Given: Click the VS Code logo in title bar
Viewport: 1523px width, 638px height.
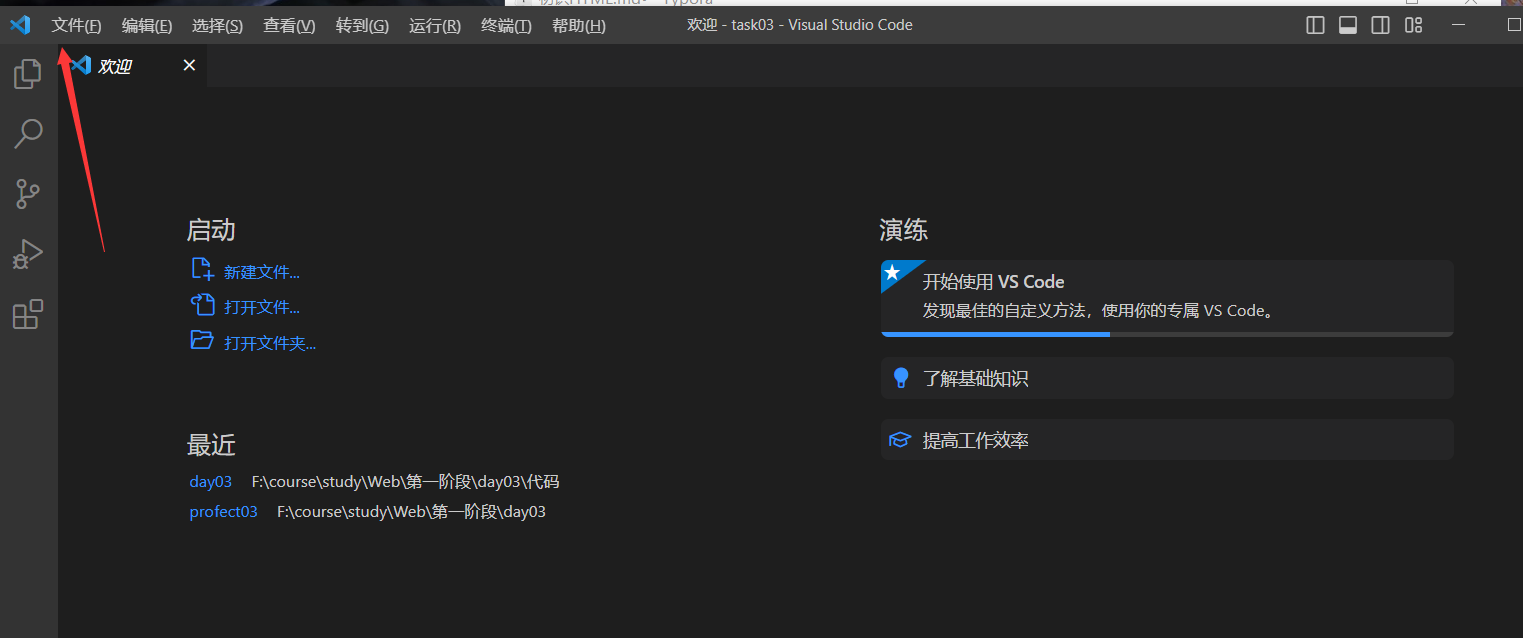Looking at the screenshot, I should click(20, 25).
